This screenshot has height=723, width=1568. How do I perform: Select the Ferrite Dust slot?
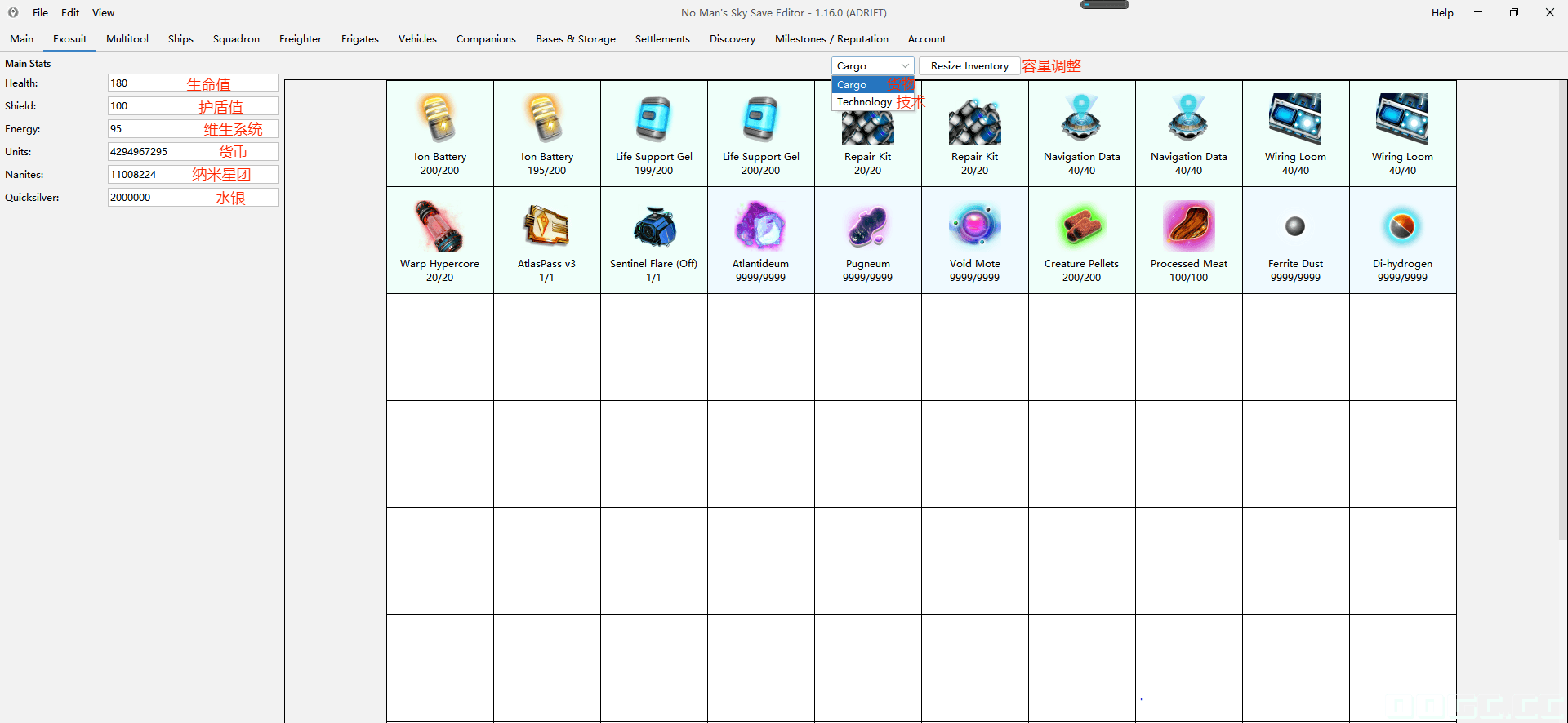pos(1296,240)
